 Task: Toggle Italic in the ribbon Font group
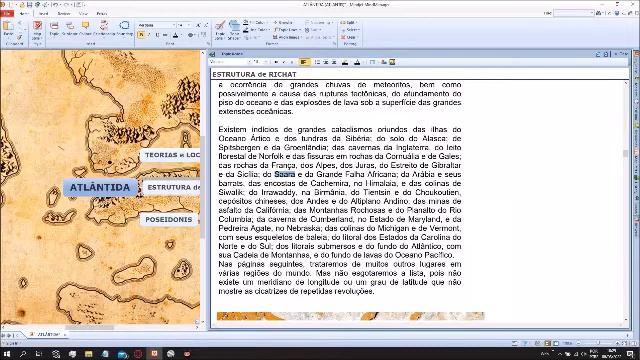[x=149, y=35]
